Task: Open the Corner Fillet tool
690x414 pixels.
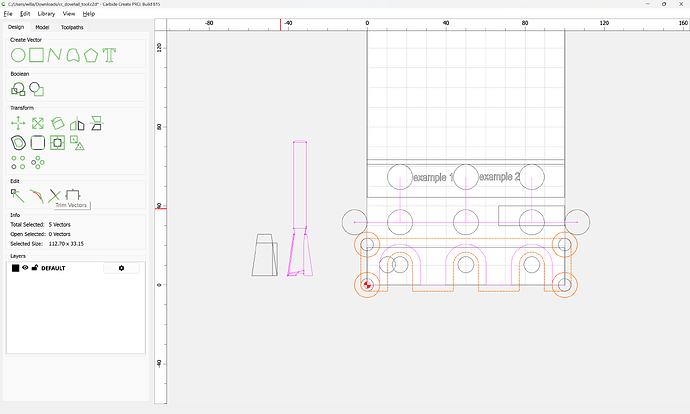Action: pyautogui.click(x=38, y=143)
